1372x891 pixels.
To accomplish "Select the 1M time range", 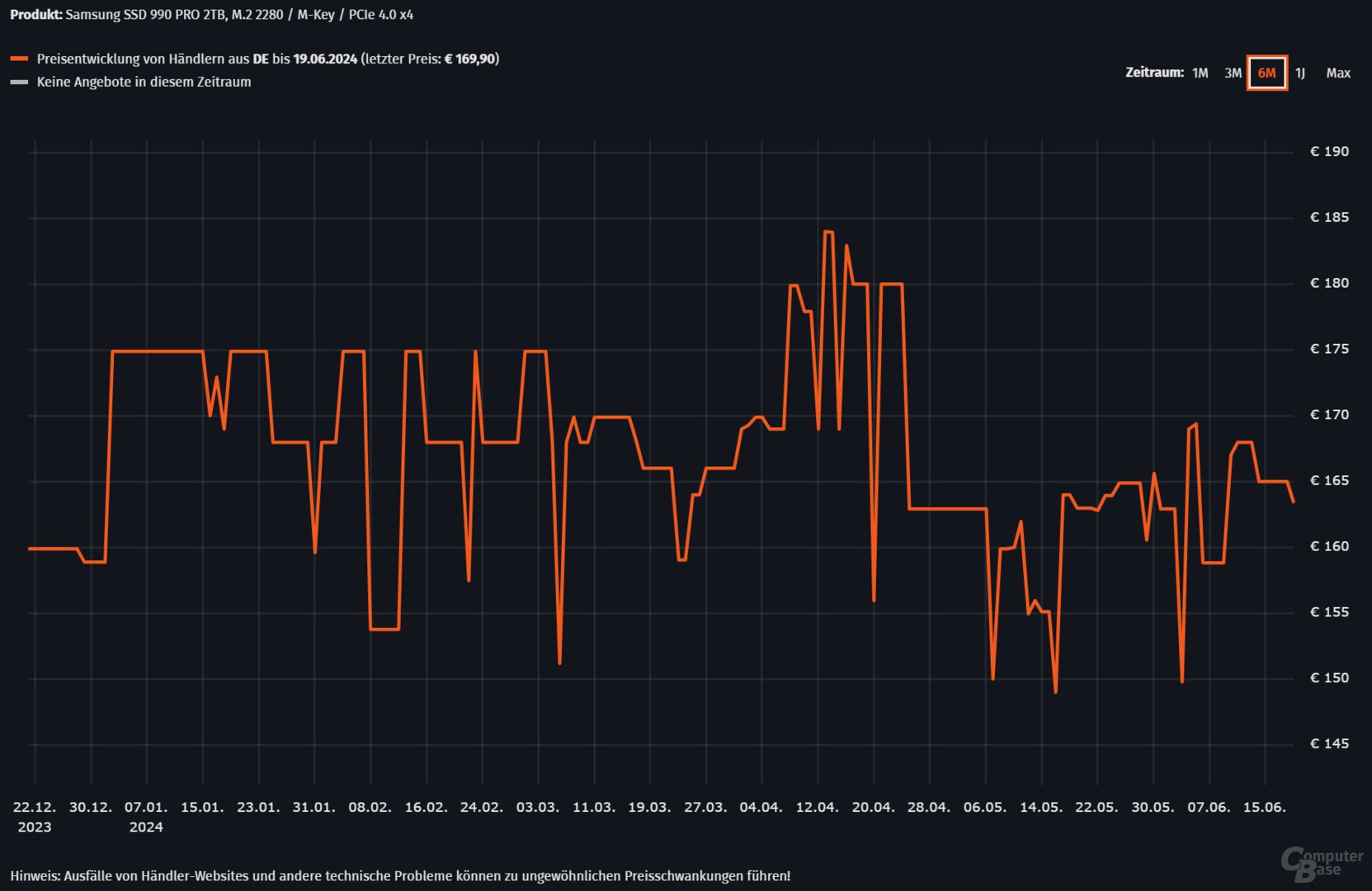I will coord(1200,73).
